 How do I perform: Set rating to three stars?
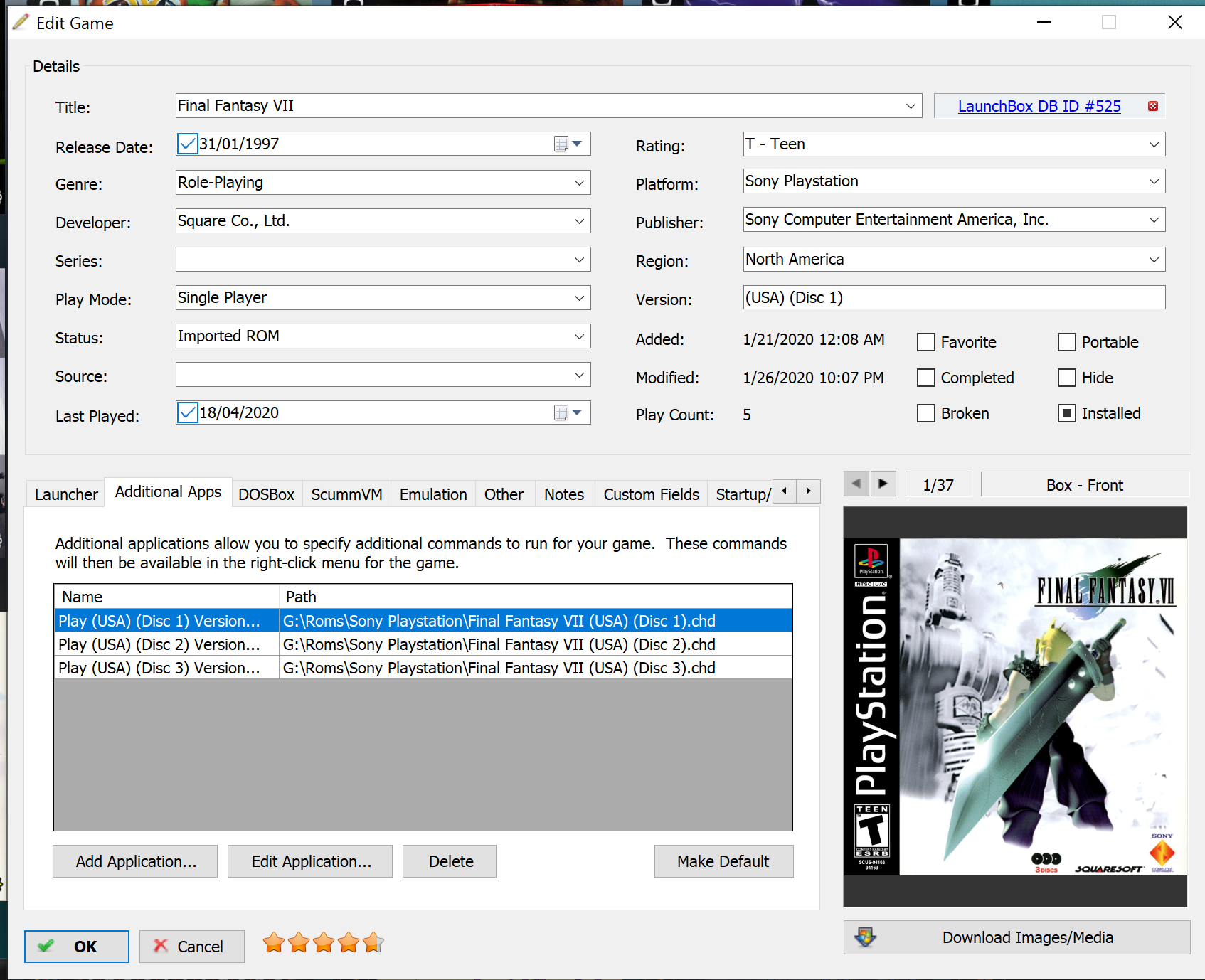[324, 943]
